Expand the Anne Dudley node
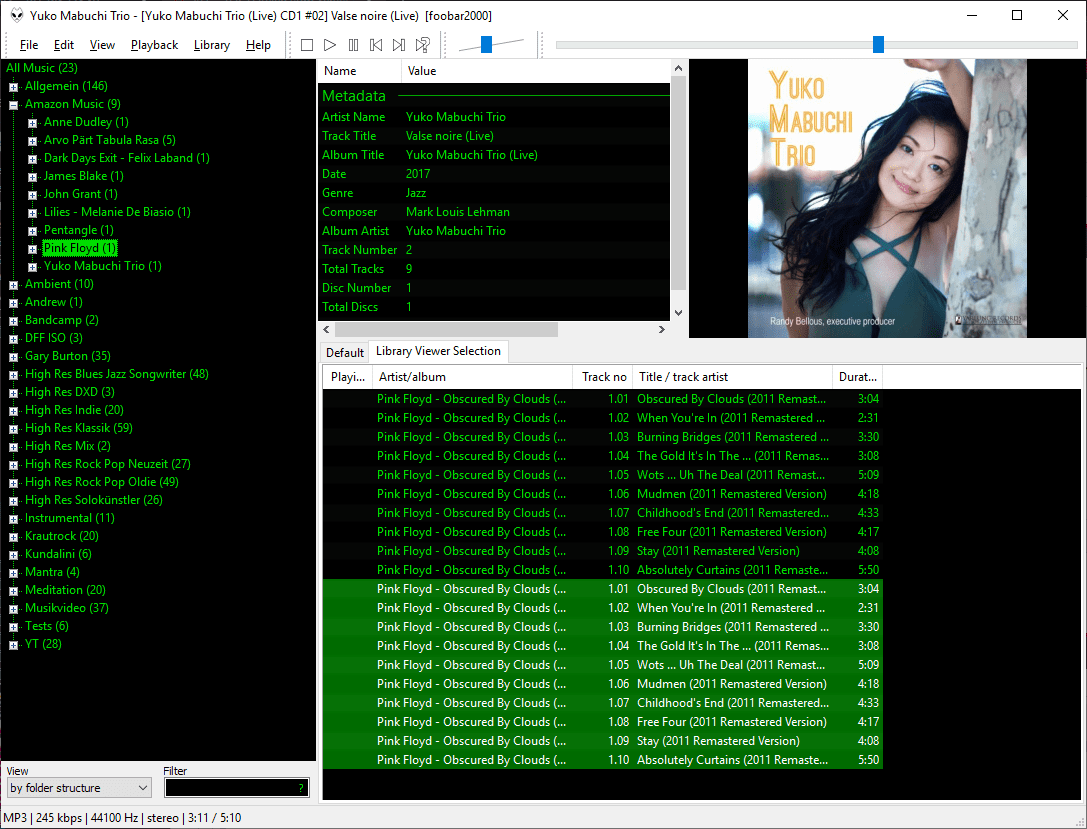This screenshot has width=1087, height=829. click(x=32, y=123)
